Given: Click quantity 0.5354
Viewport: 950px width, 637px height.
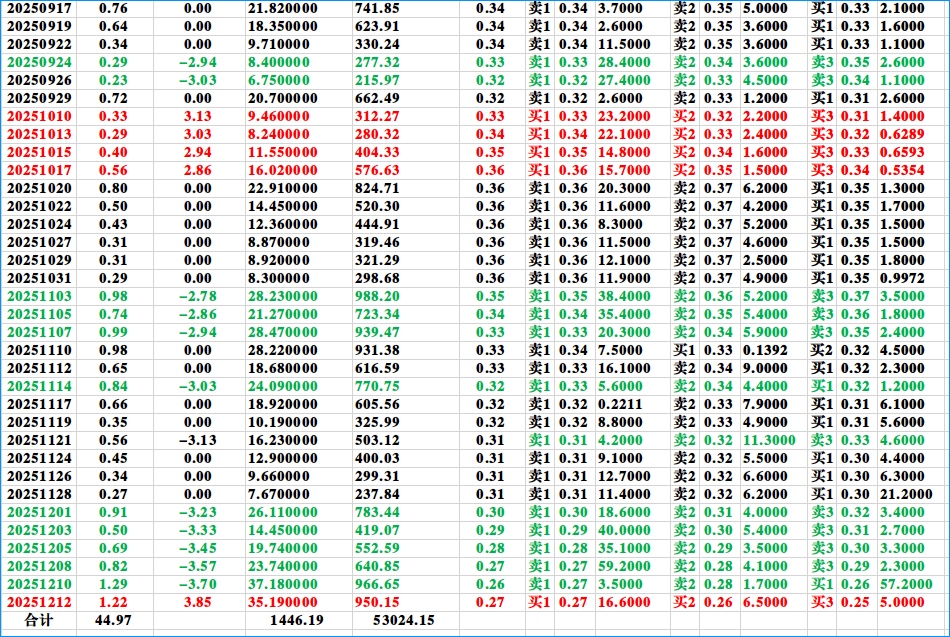Looking at the screenshot, I should coord(902,170).
